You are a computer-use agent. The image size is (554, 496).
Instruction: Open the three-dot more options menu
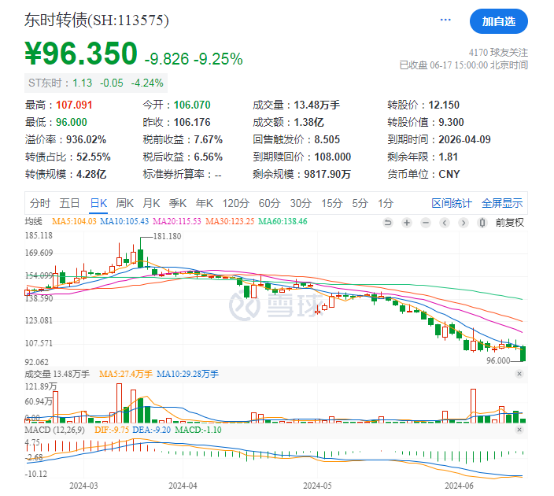click(x=445, y=20)
